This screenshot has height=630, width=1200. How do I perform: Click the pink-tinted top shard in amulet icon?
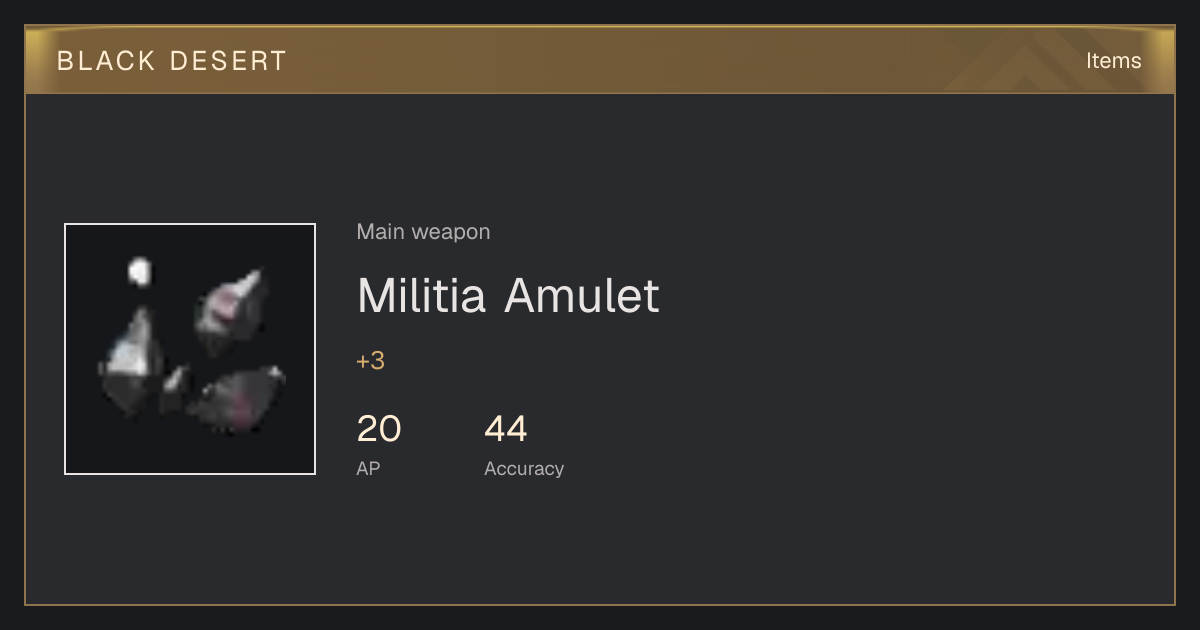pos(232,308)
